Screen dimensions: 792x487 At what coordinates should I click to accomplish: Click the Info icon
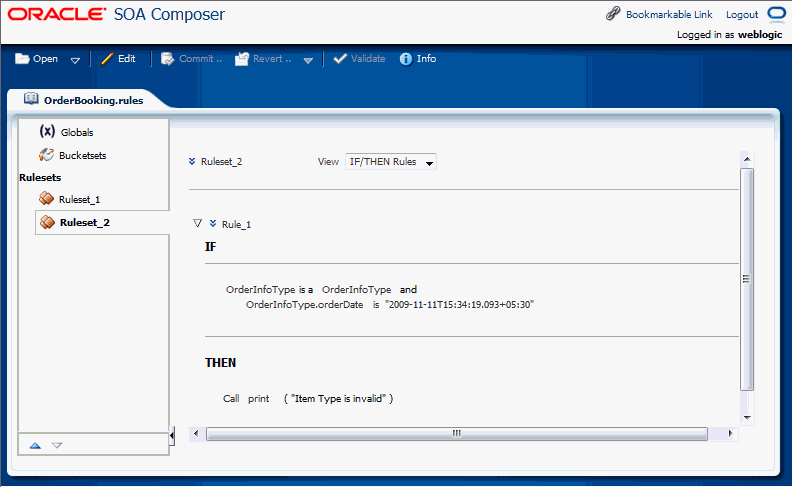(406, 59)
